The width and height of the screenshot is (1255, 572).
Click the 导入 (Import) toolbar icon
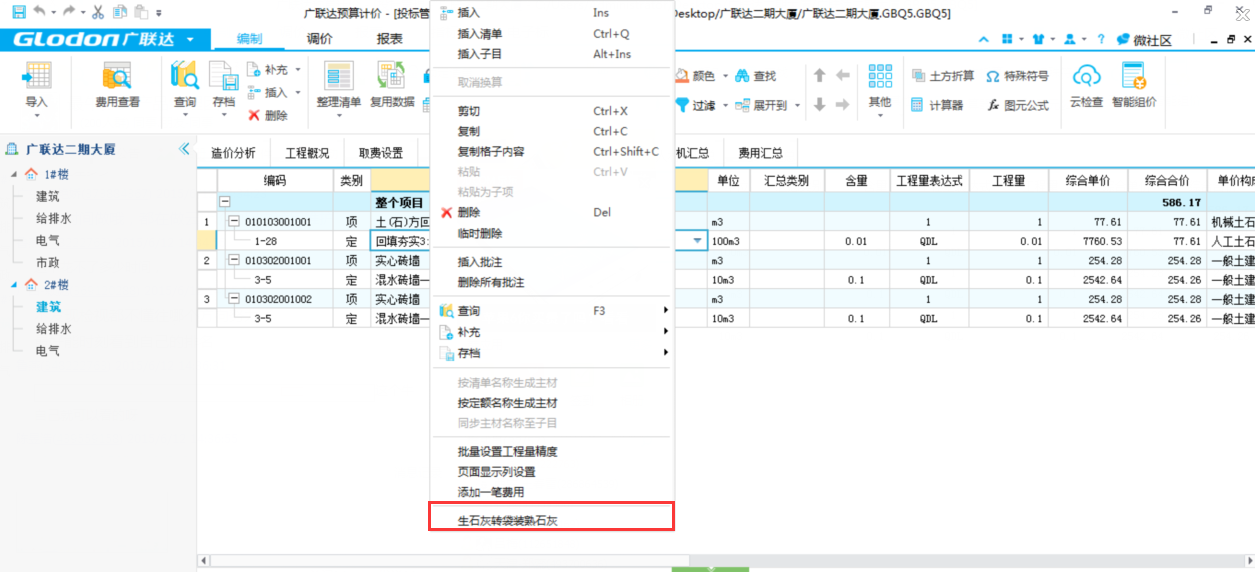point(37,84)
